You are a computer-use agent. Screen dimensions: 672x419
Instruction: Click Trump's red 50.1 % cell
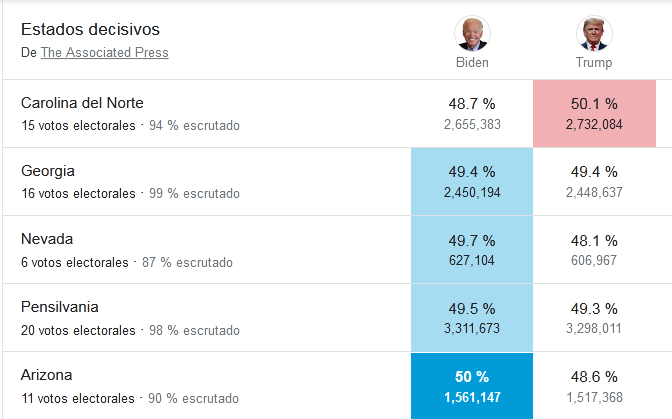tap(594, 113)
